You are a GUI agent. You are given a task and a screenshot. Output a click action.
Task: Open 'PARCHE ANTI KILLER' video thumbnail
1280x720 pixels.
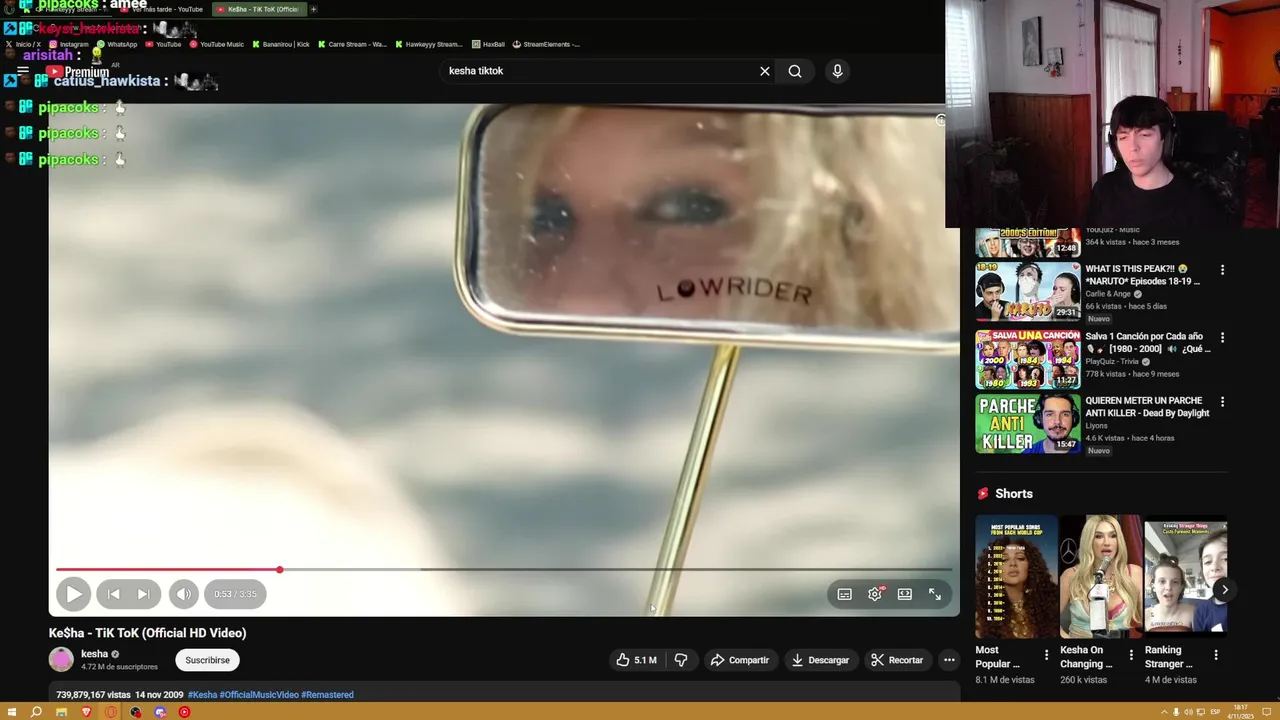coord(1028,424)
